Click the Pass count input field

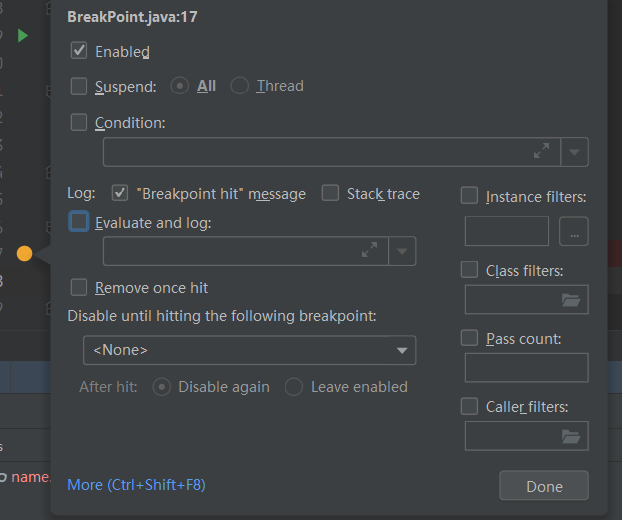[x=526, y=368]
